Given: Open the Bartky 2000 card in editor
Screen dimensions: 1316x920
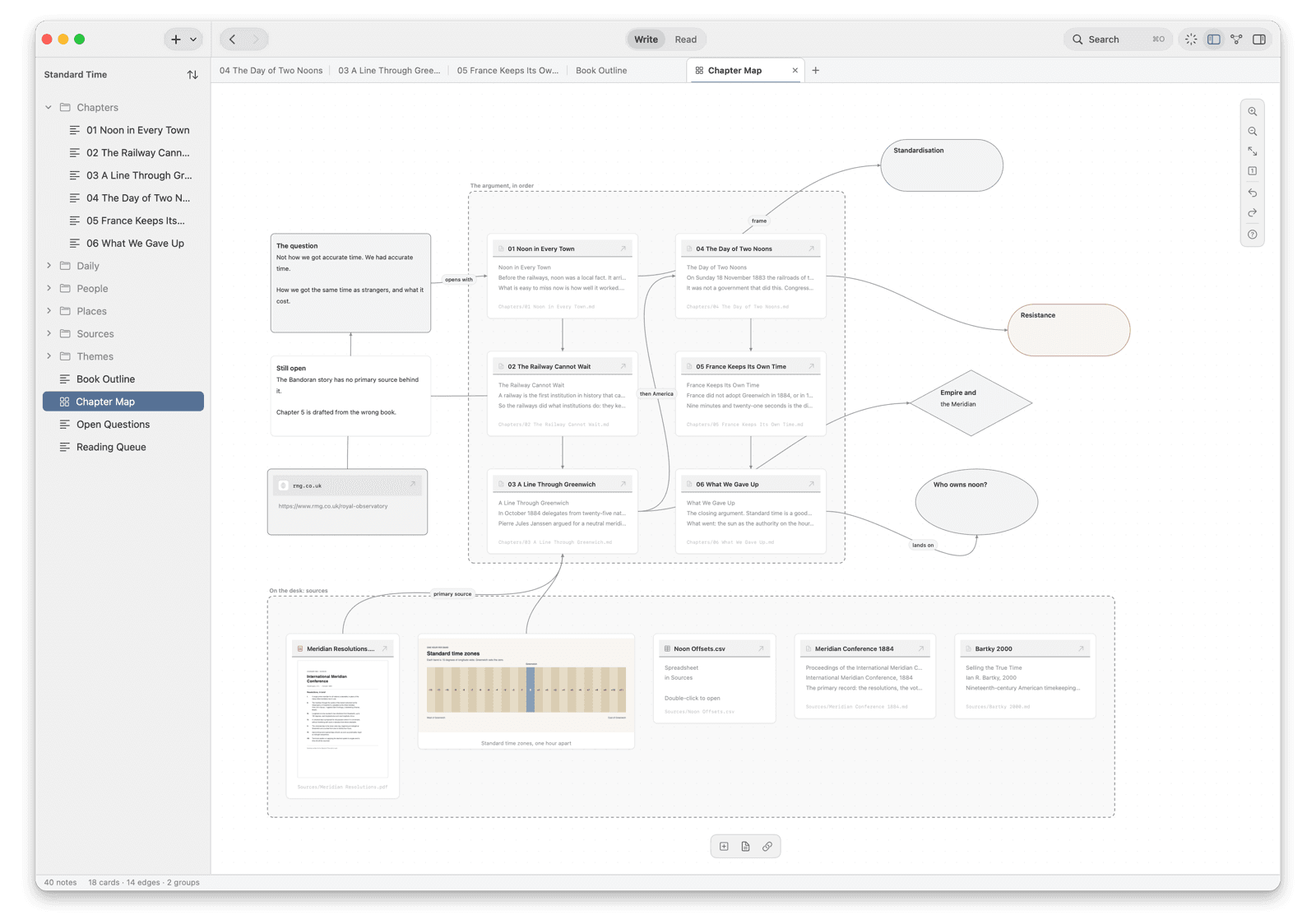Looking at the screenshot, I should pyautogui.click(x=1081, y=648).
